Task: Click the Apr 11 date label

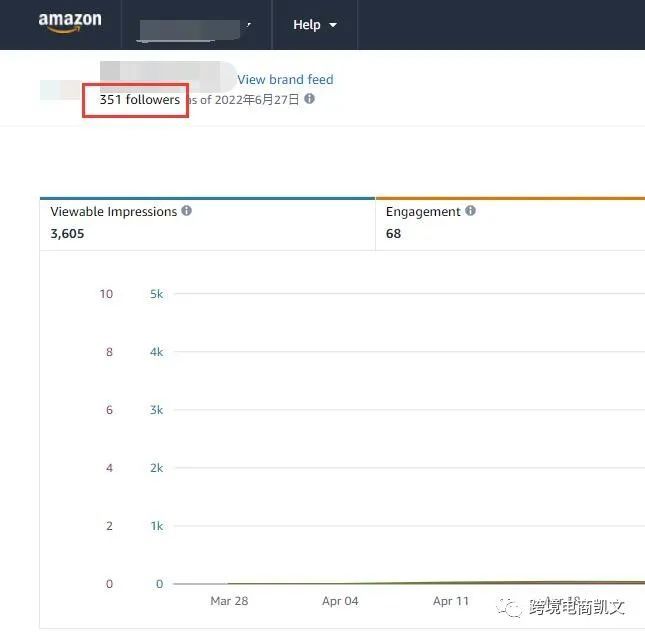Action: click(x=451, y=601)
